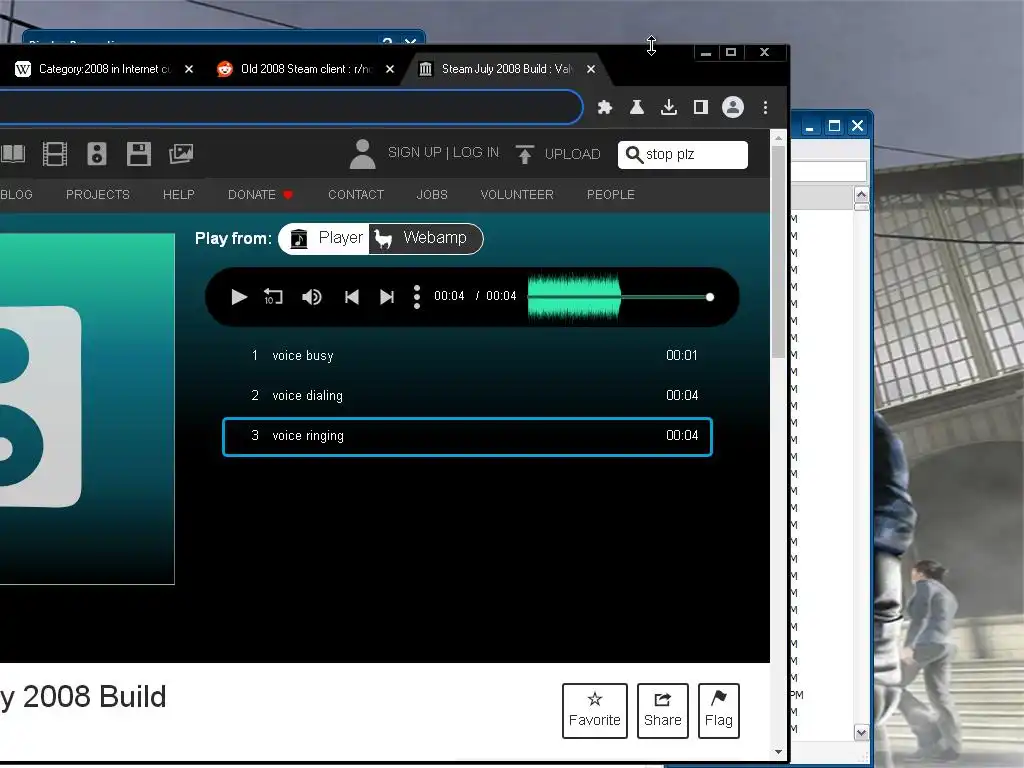This screenshot has width=1024, height=768.
Task: Maximize the blue background window
Action: point(834,126)
